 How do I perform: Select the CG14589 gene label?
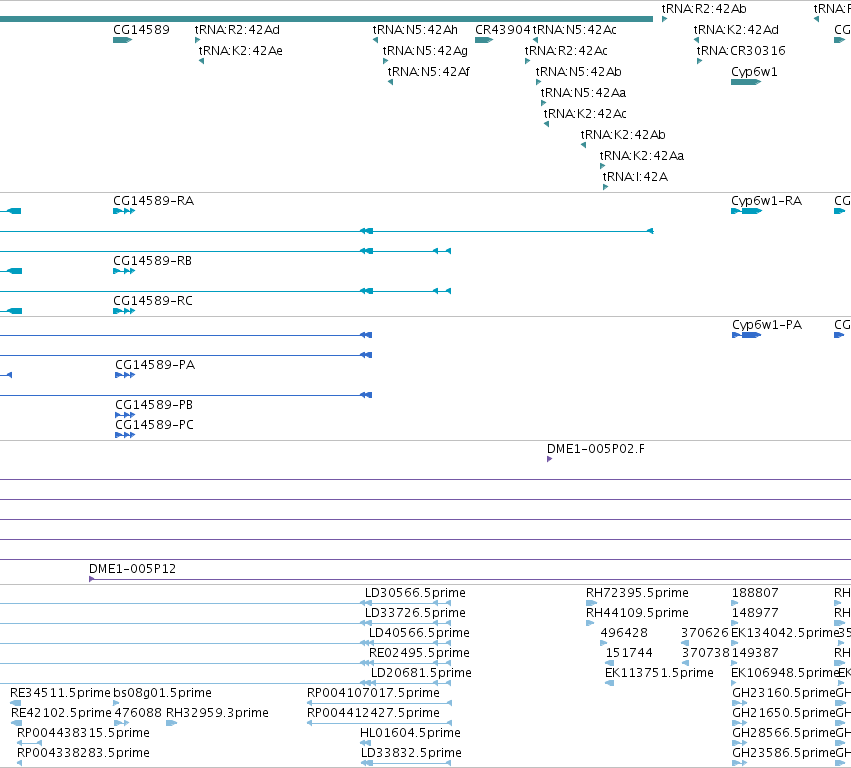tap(141, 30)
